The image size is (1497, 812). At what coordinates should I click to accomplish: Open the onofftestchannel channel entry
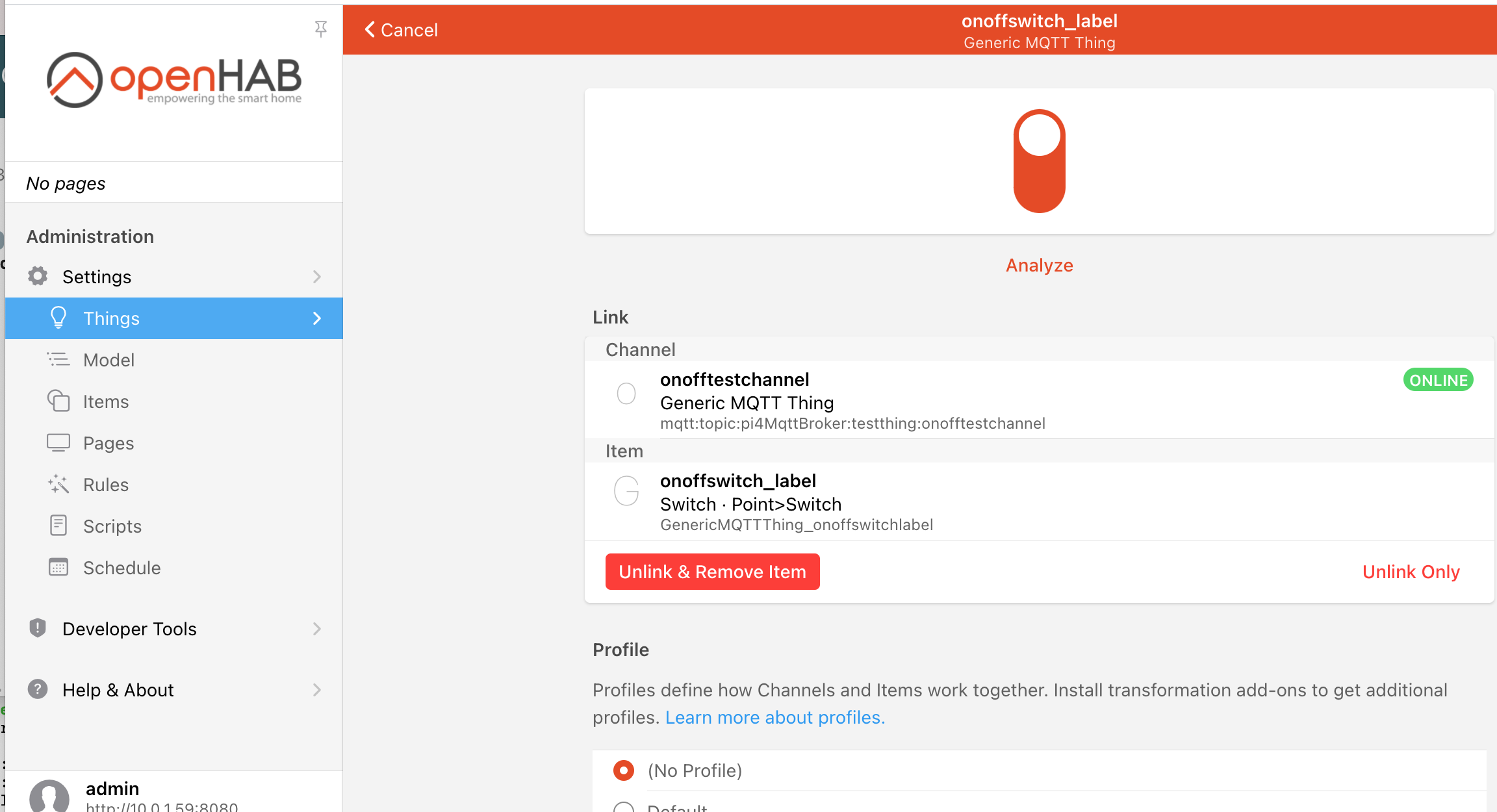coord(852,400)
